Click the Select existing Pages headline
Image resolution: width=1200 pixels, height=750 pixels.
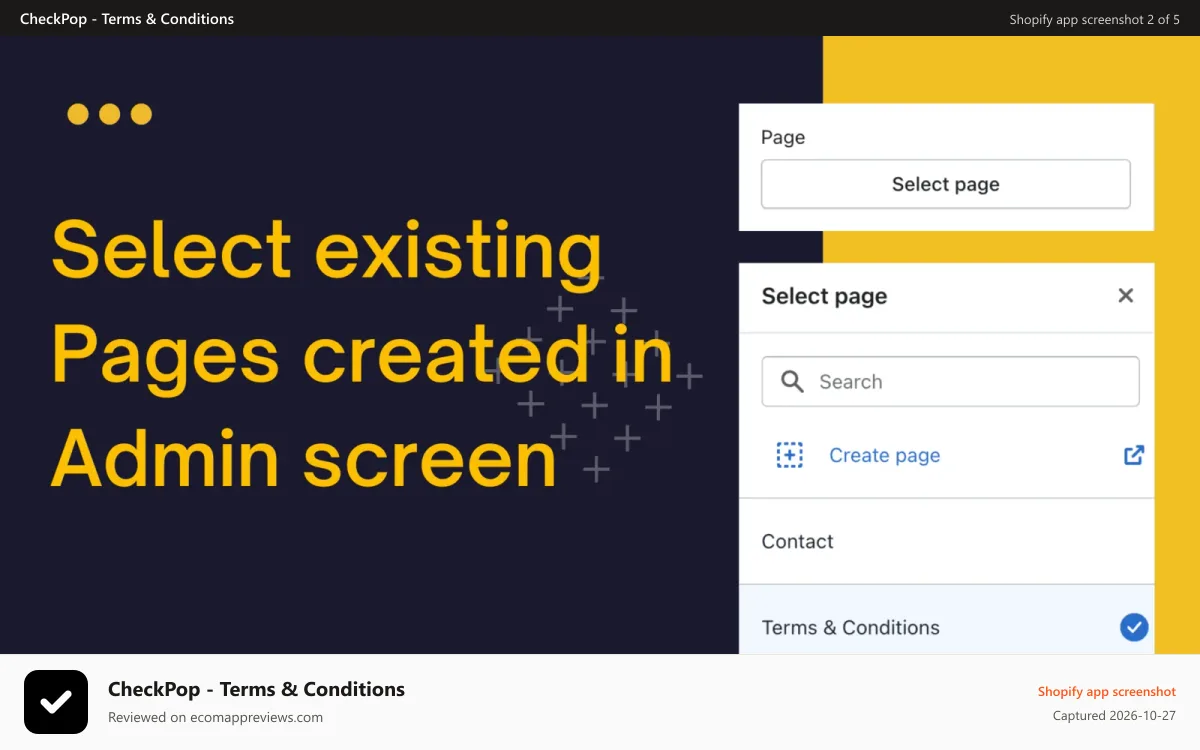tap(362, 353)
